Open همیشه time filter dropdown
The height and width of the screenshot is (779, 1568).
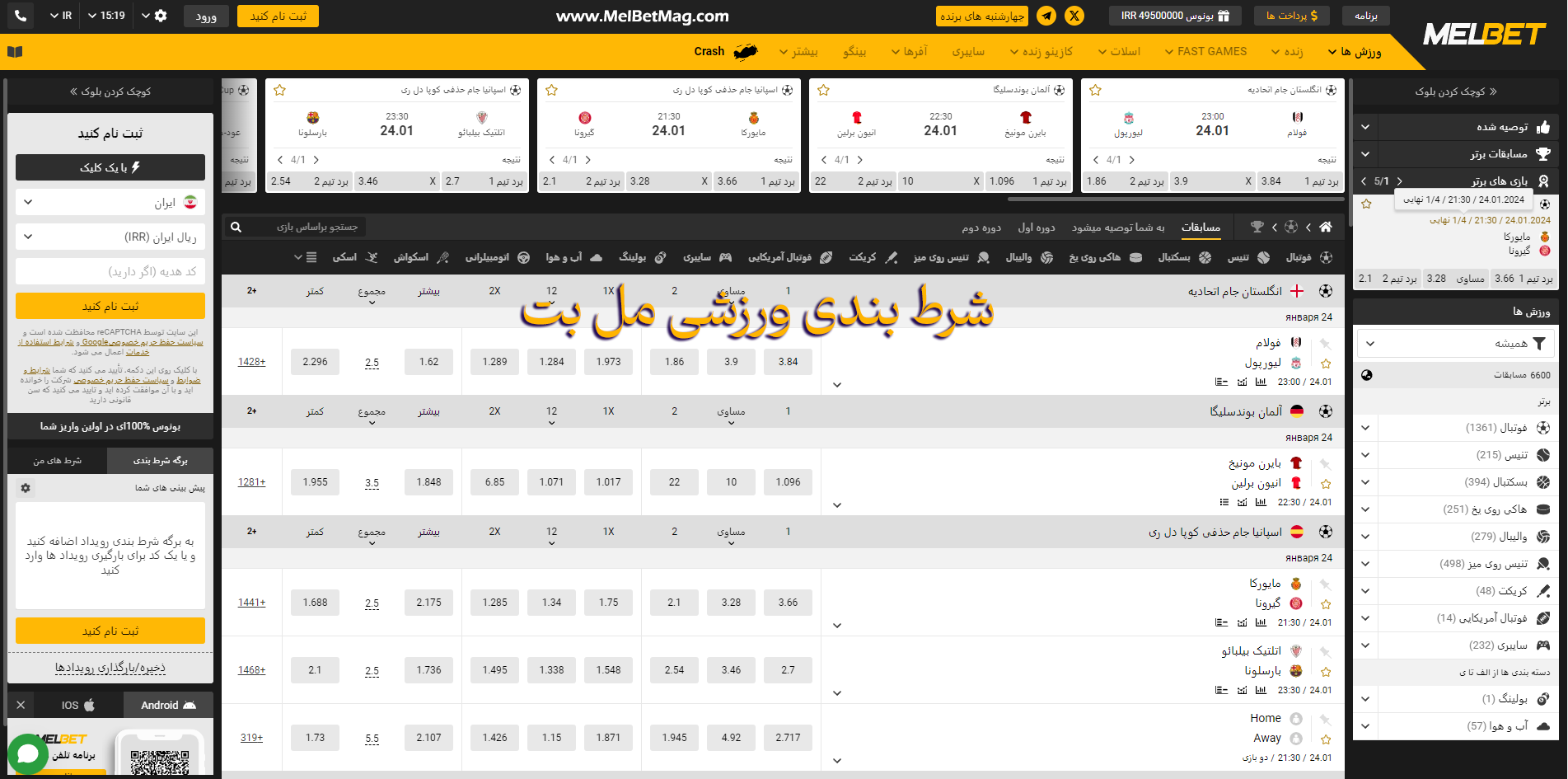click(x=1456, y=343)
